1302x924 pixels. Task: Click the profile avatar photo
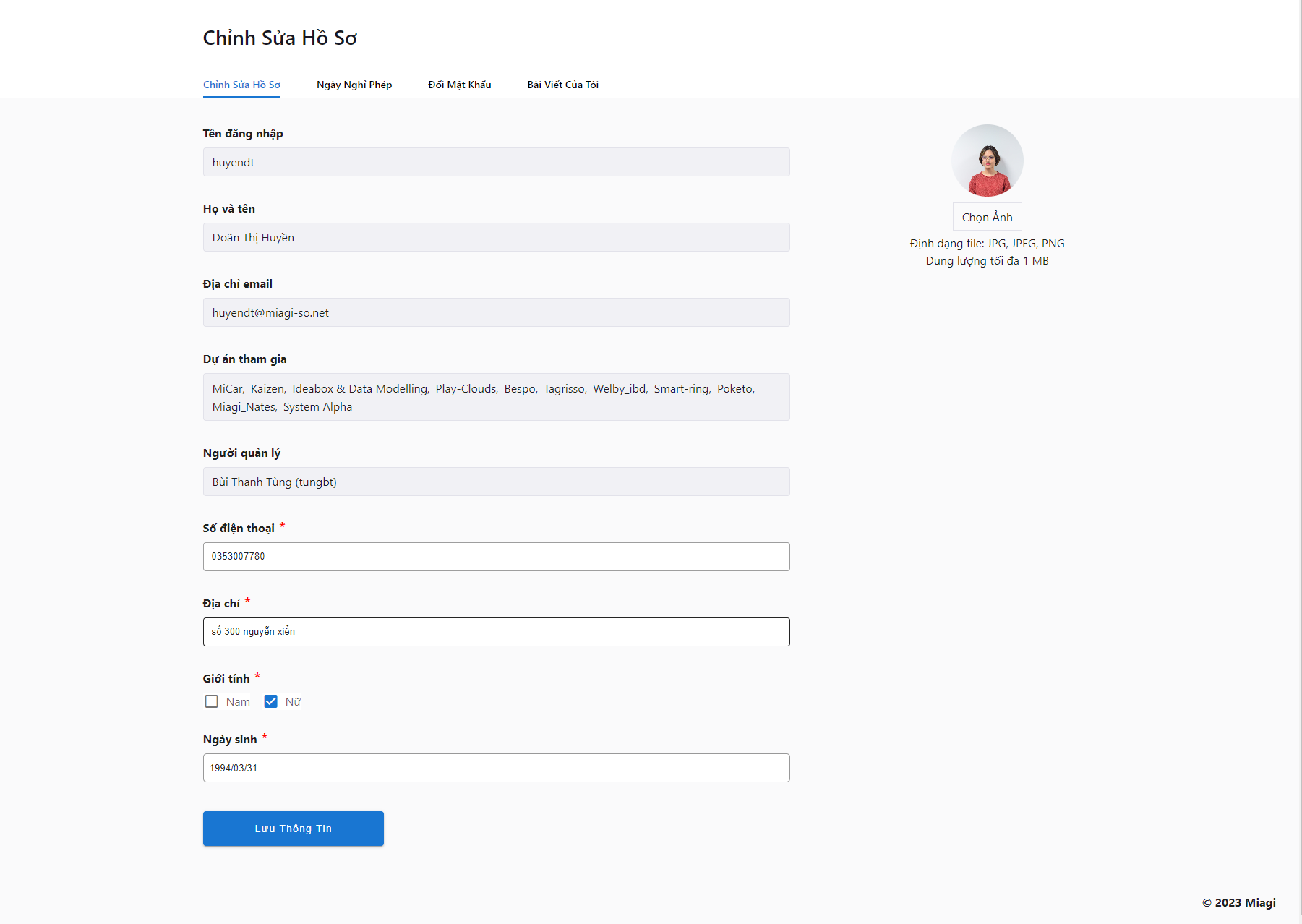pos(987,161)
